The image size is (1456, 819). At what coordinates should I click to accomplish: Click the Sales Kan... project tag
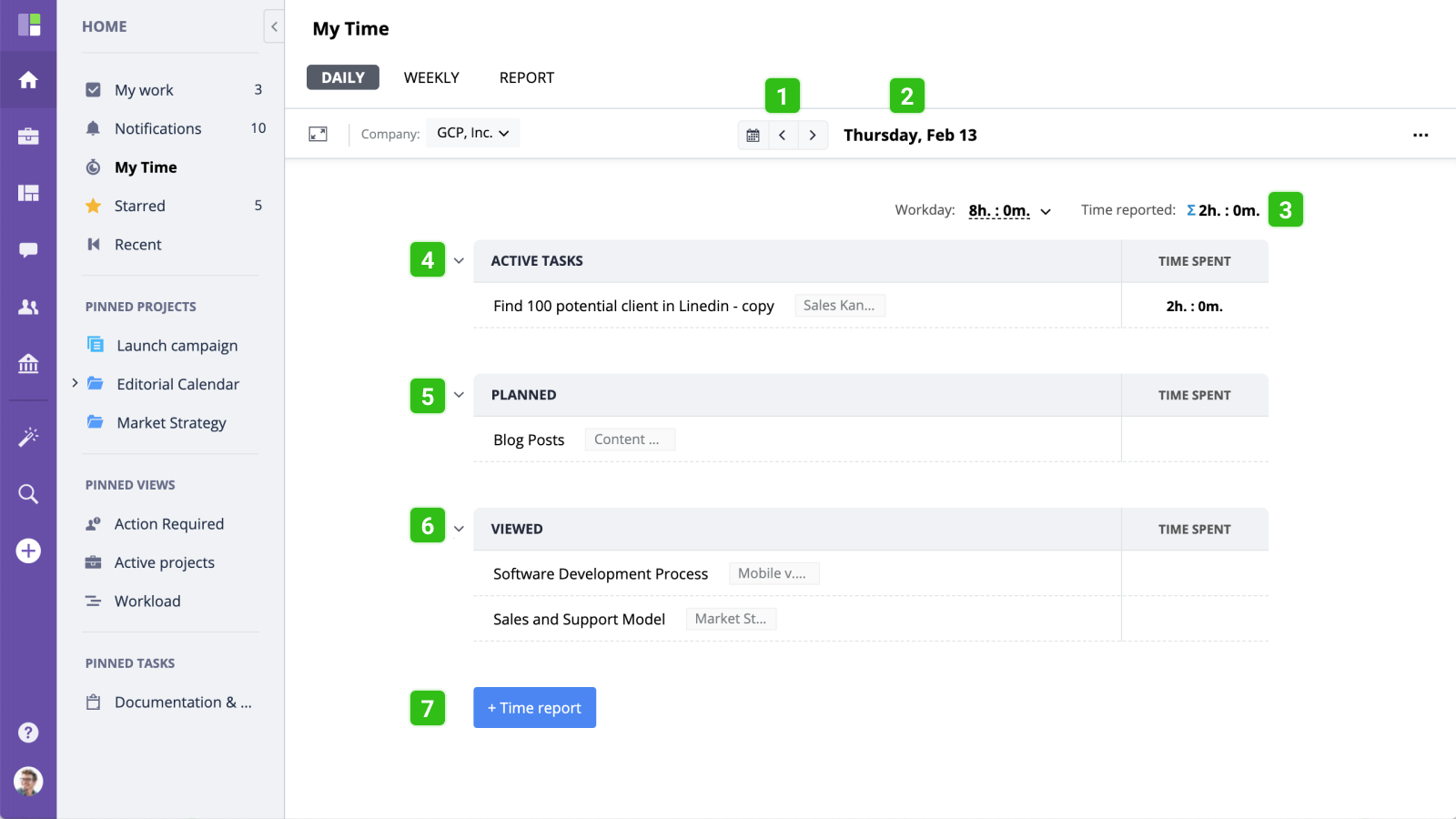pyautogui.click(x=840, y=306)
